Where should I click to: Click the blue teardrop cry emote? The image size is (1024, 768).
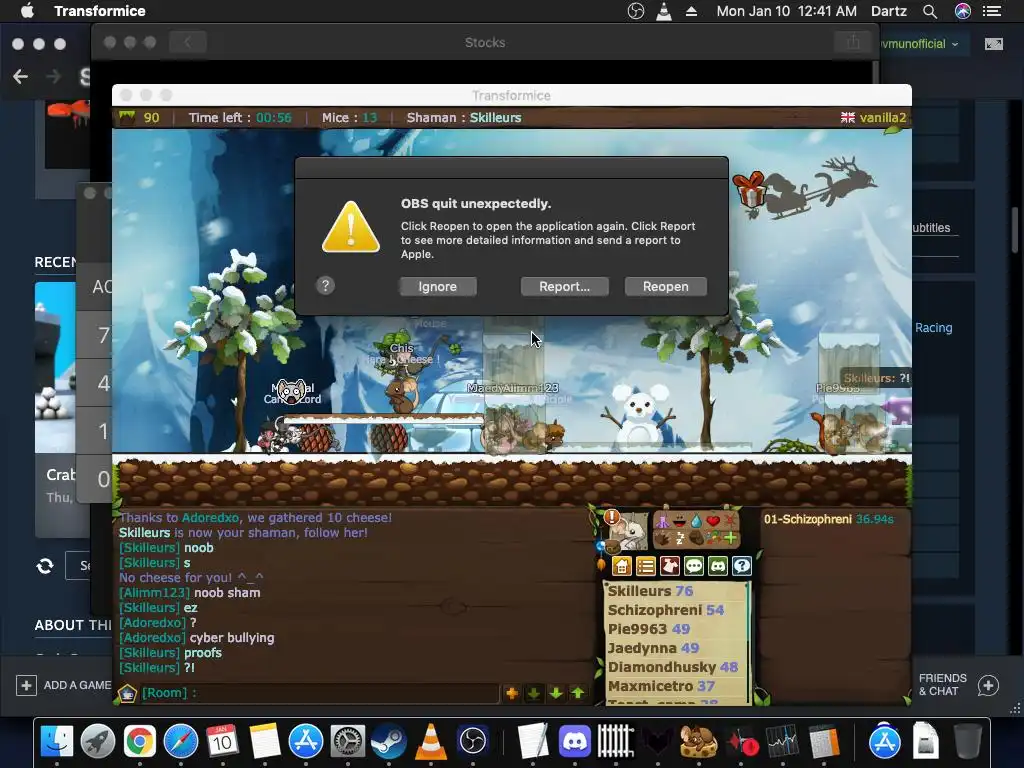697,521
